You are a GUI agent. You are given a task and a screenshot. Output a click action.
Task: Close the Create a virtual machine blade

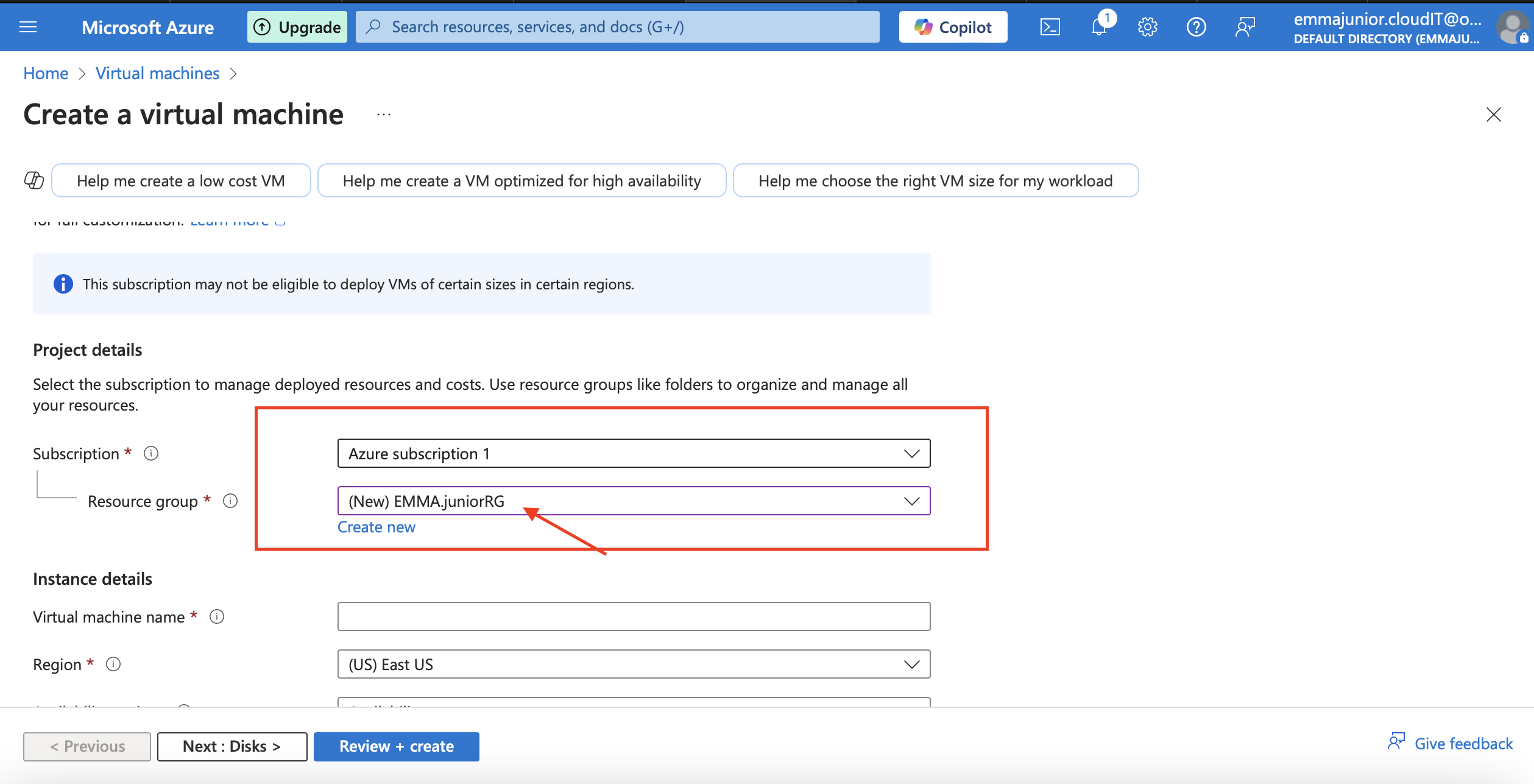tap(1493, 115)
